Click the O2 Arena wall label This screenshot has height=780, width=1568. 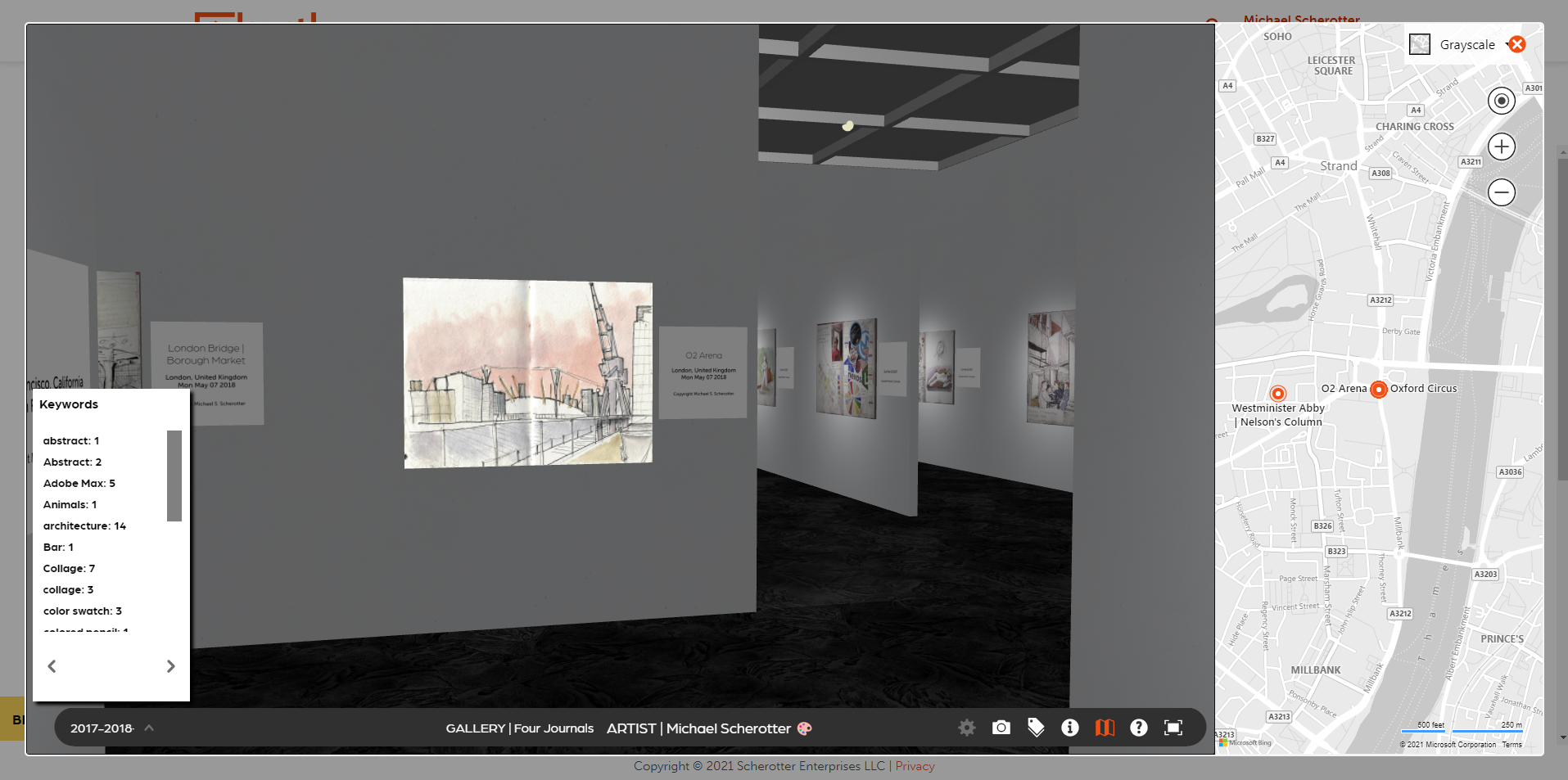[x=703, y=373]
